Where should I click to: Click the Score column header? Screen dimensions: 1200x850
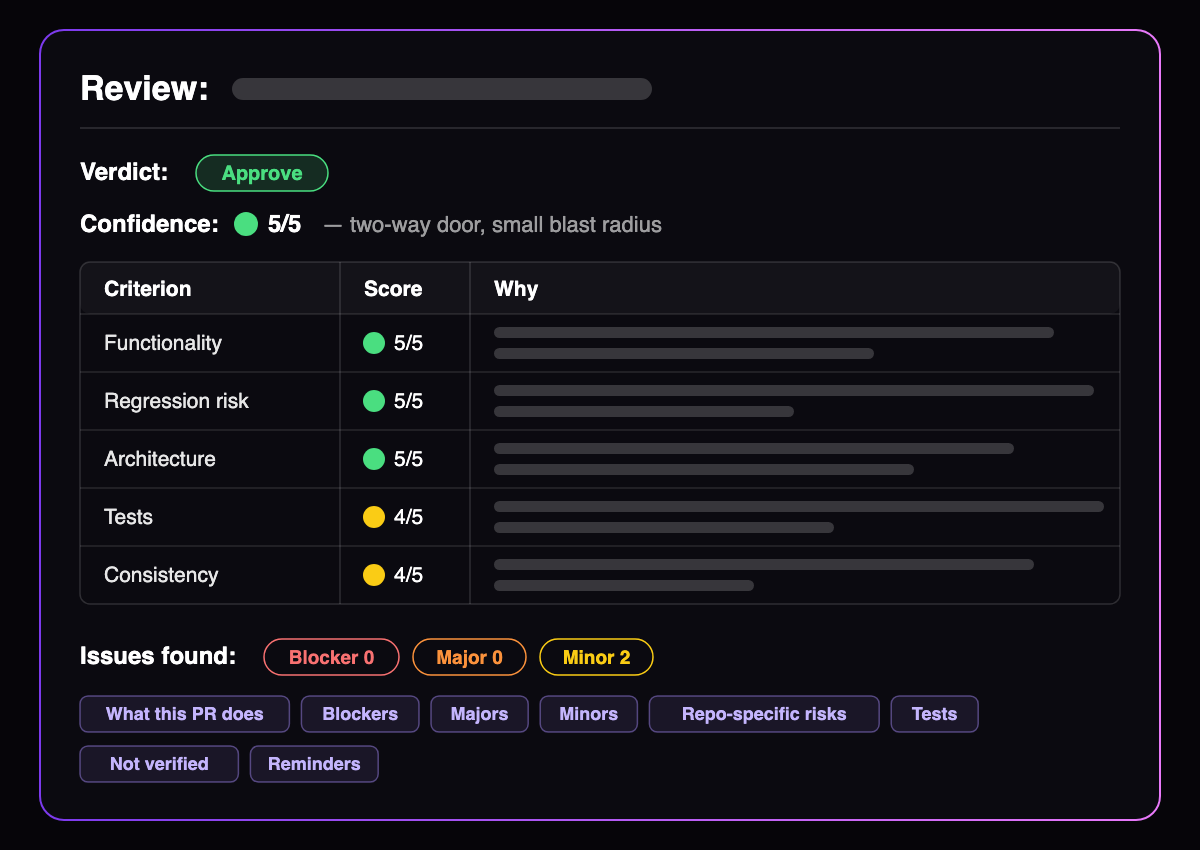(x=405, y=289)
